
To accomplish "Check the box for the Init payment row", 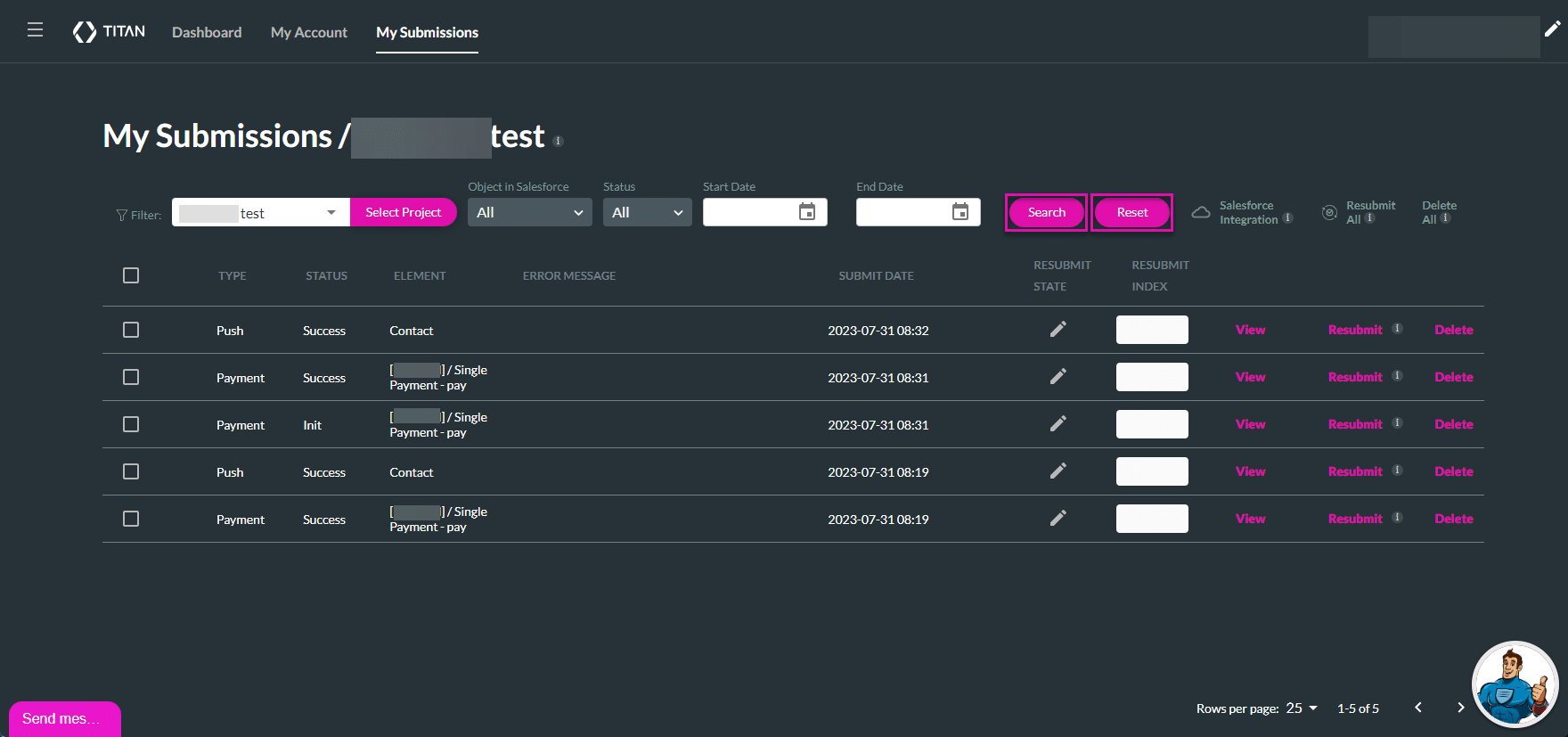I will pyautogui.click(x=131, y=424).
